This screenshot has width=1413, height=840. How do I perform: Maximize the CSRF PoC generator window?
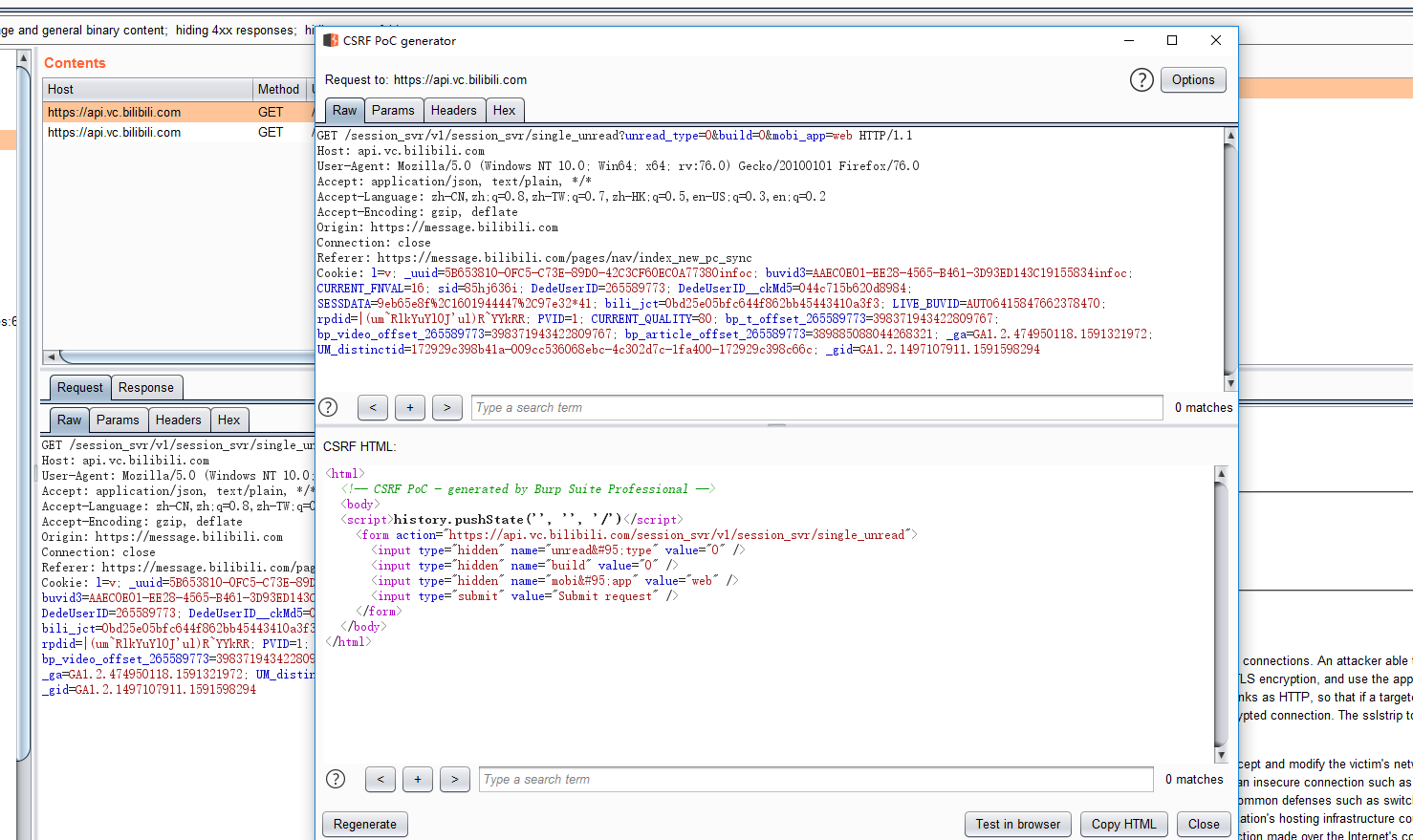1172,40
